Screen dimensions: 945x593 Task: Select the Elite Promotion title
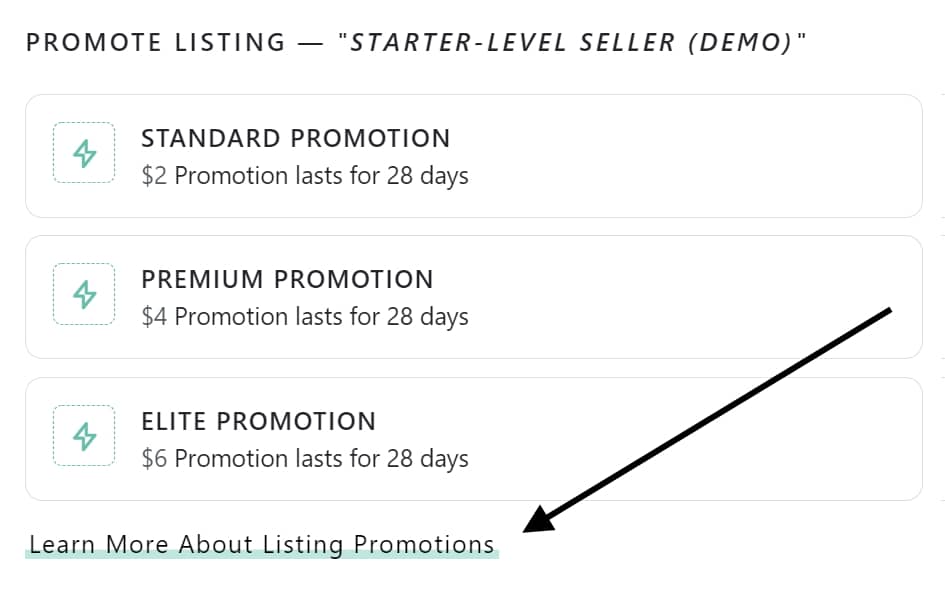tap(259, 421)
